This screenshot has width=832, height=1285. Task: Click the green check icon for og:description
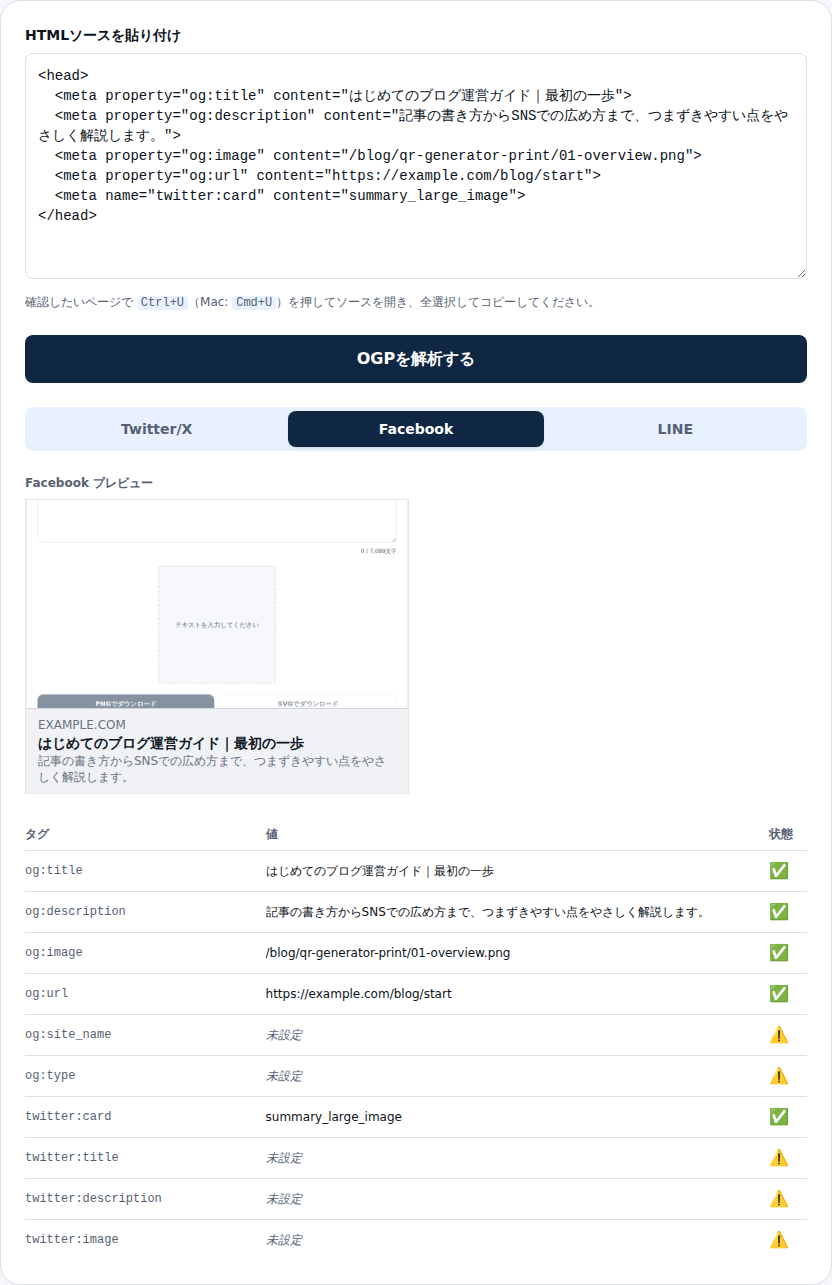coord(779,912)
